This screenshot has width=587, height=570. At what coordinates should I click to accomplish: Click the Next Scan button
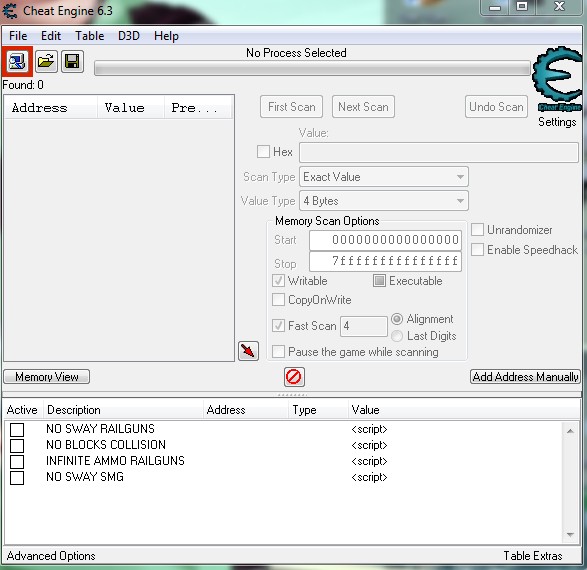(x=363, y=107)
